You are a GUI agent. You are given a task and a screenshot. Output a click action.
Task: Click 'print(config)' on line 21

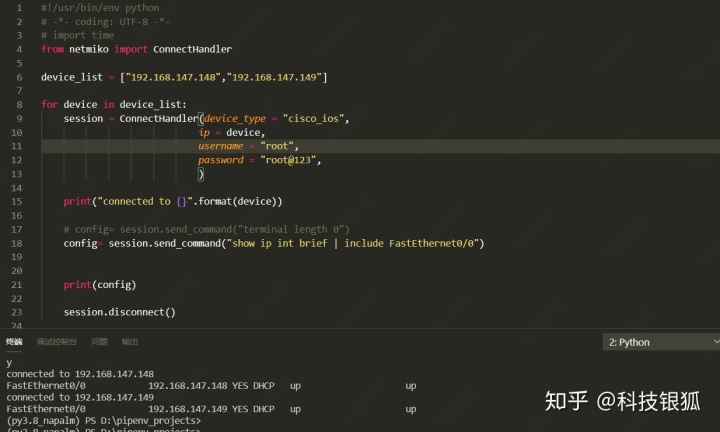point(100,285)
